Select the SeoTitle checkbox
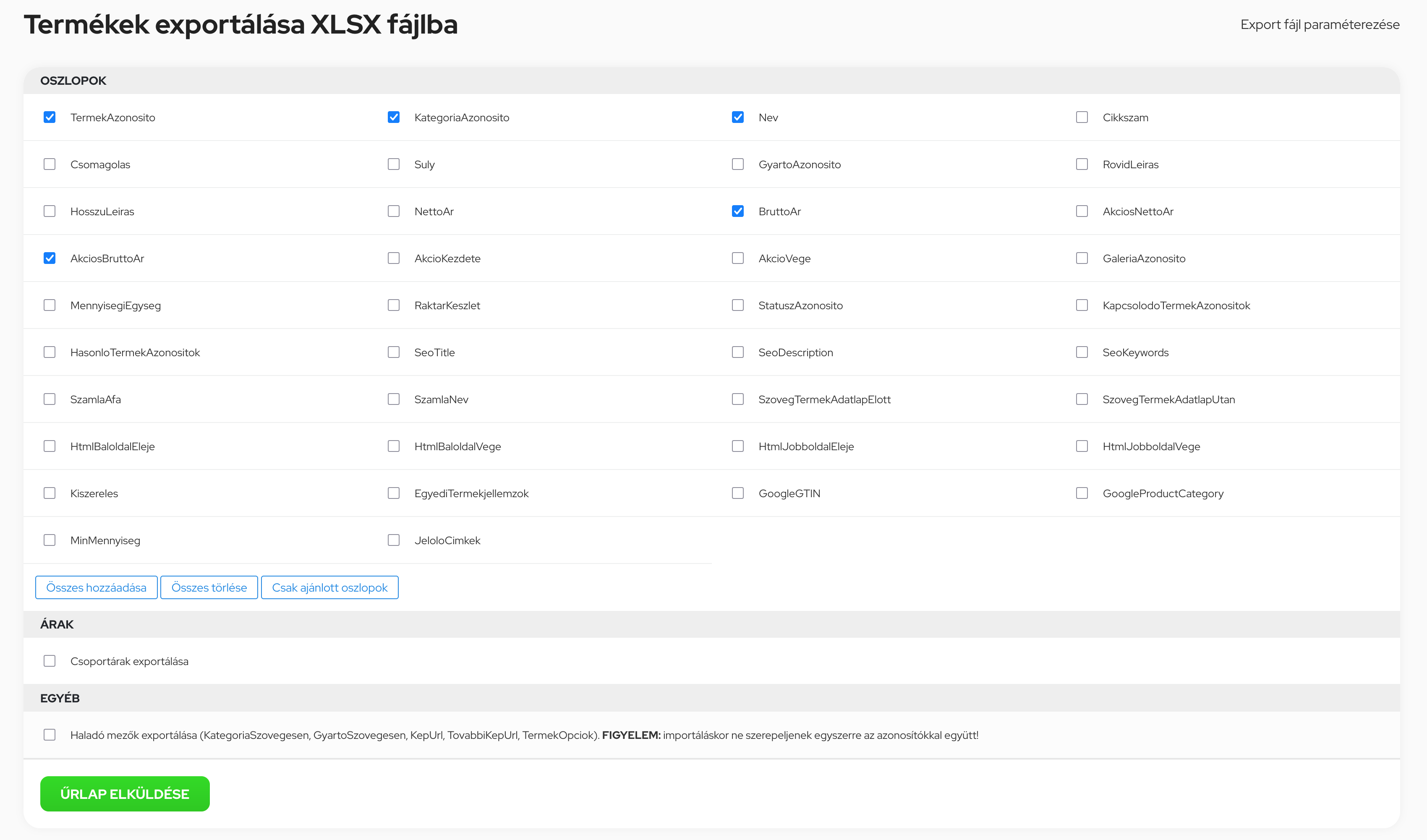 (394, 352)
